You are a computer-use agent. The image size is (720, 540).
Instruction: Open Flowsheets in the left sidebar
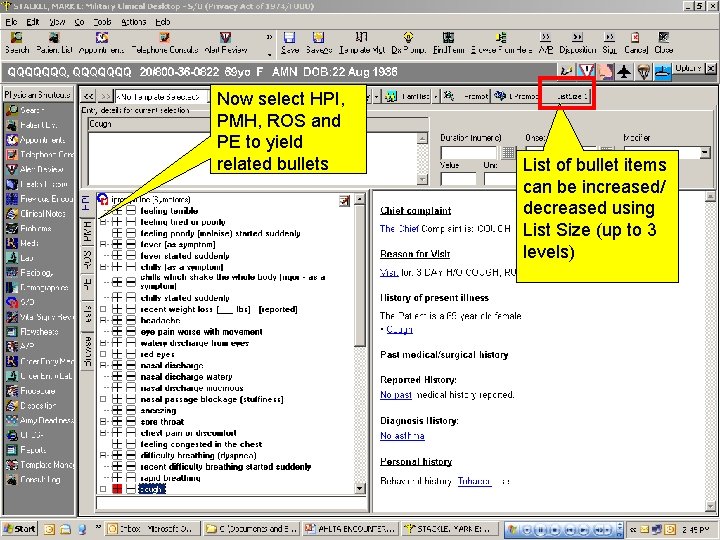[39, 332]
